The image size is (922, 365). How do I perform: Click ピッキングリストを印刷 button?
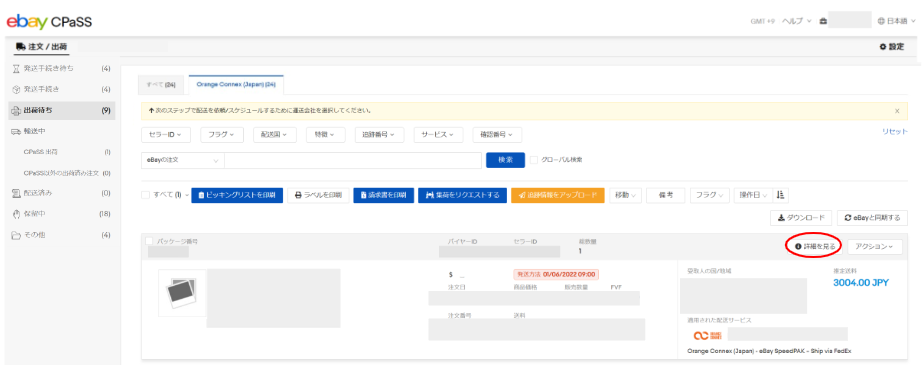pyautogui.click(x=237, y=195)
